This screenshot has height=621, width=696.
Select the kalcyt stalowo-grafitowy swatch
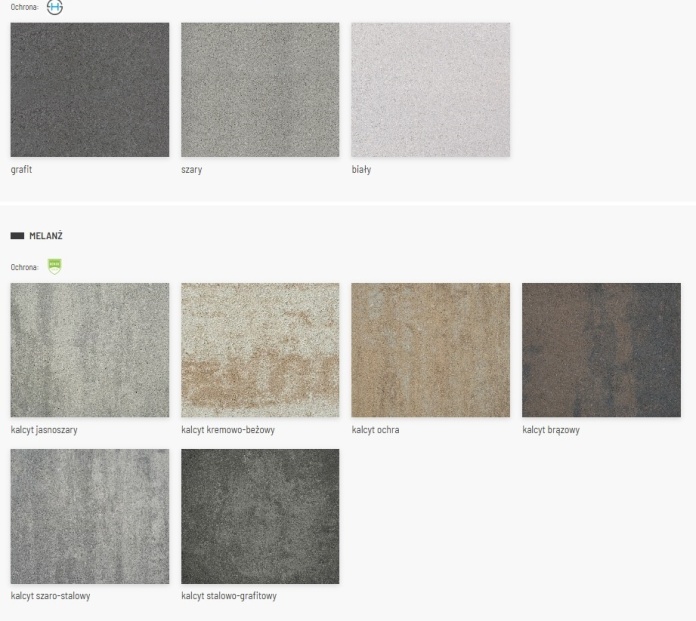[260, 516]
